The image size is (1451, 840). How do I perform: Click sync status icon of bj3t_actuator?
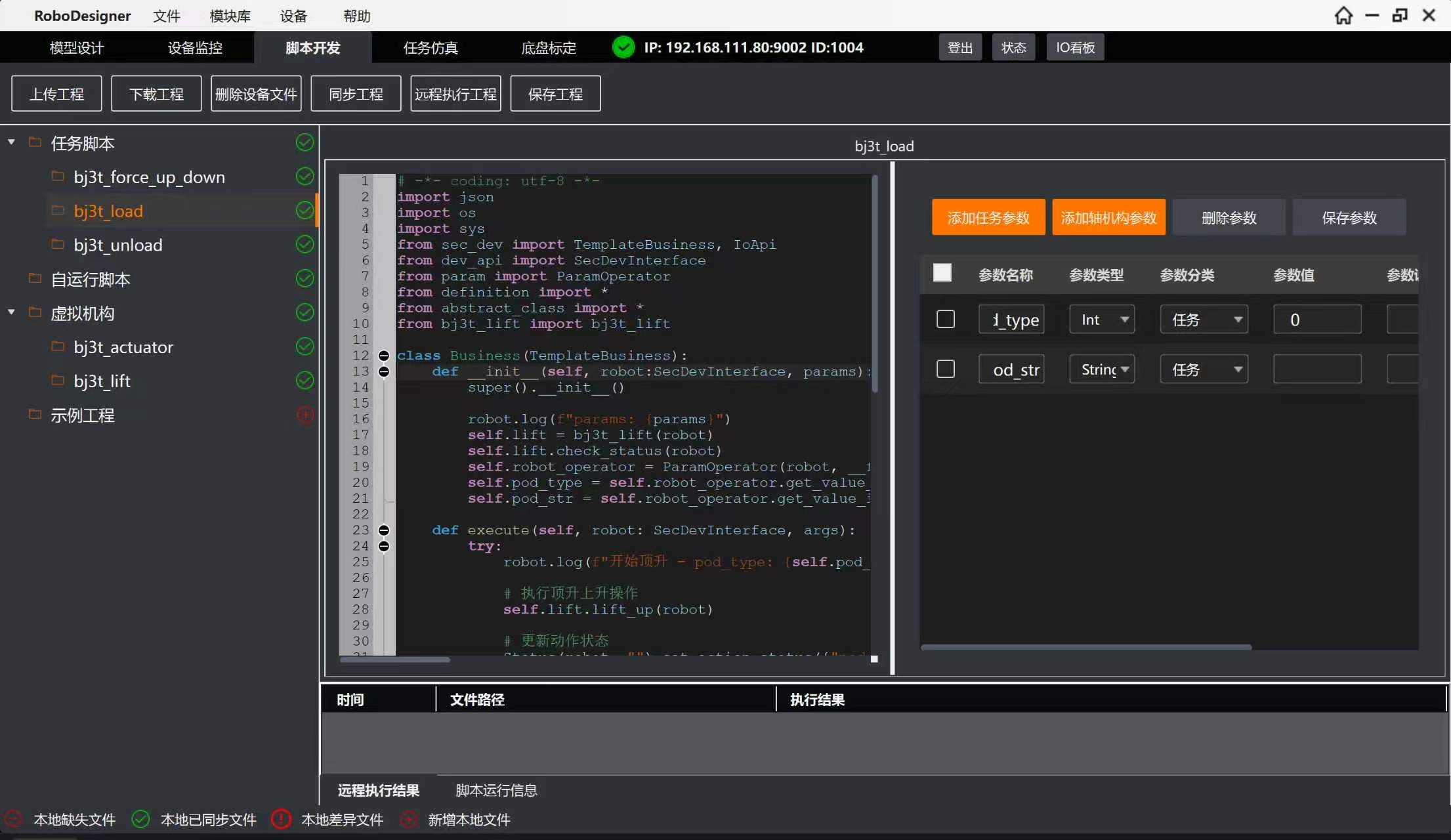pos(305,346)
